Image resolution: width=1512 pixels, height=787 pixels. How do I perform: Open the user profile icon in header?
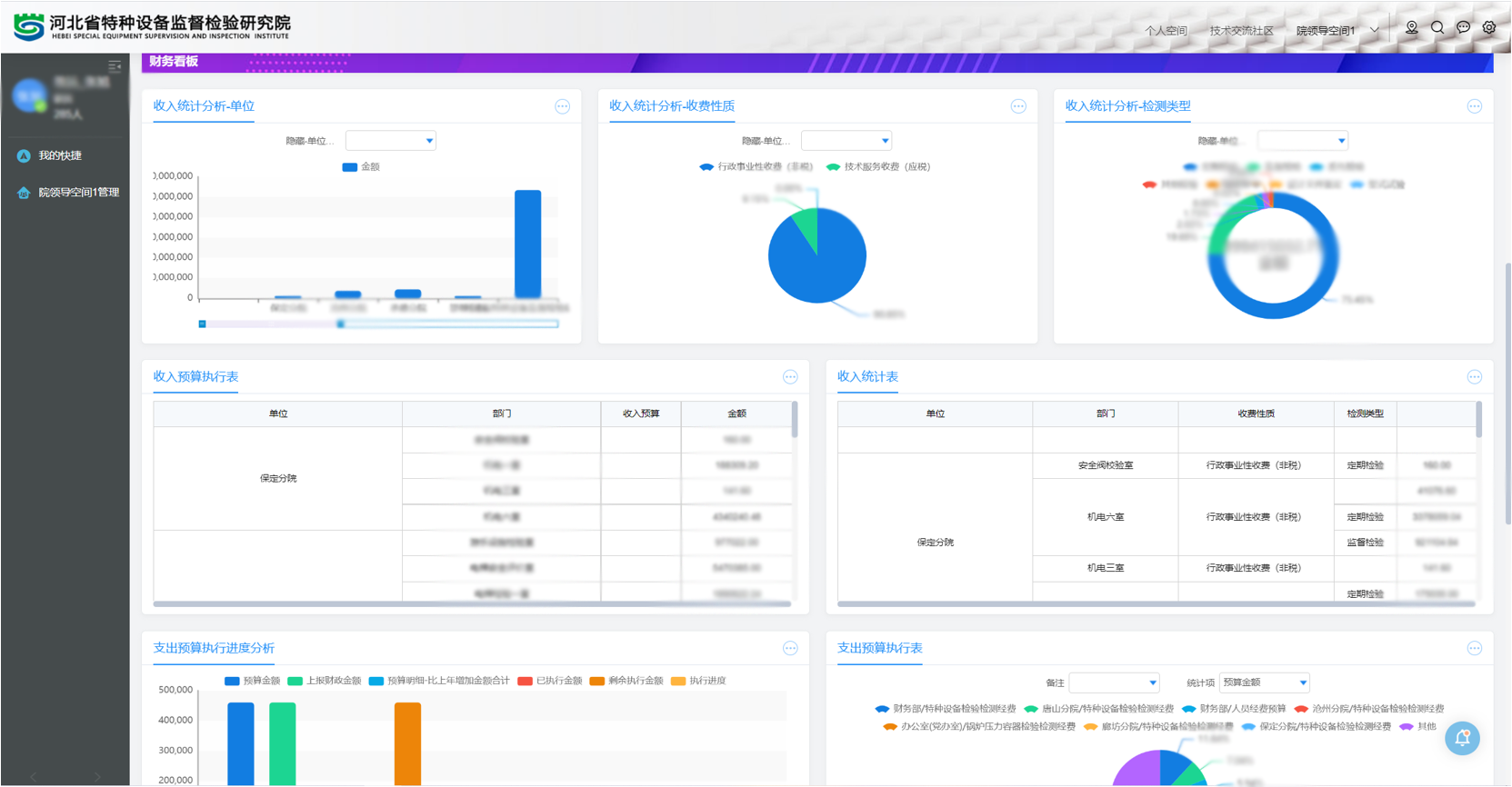pos(1411,28)
